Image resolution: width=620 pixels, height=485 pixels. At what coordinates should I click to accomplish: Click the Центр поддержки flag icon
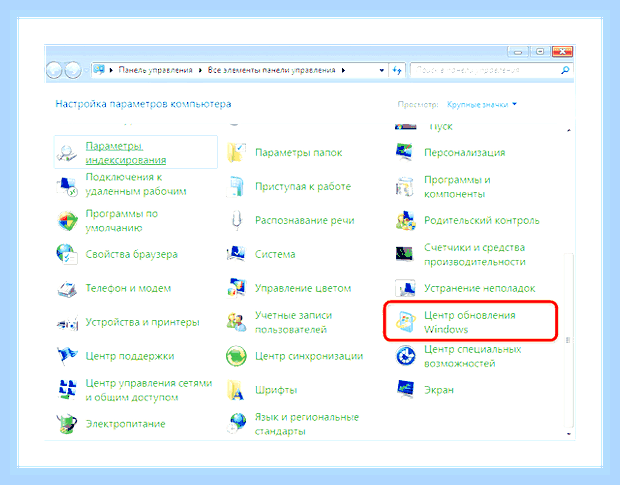coord(67,356)
